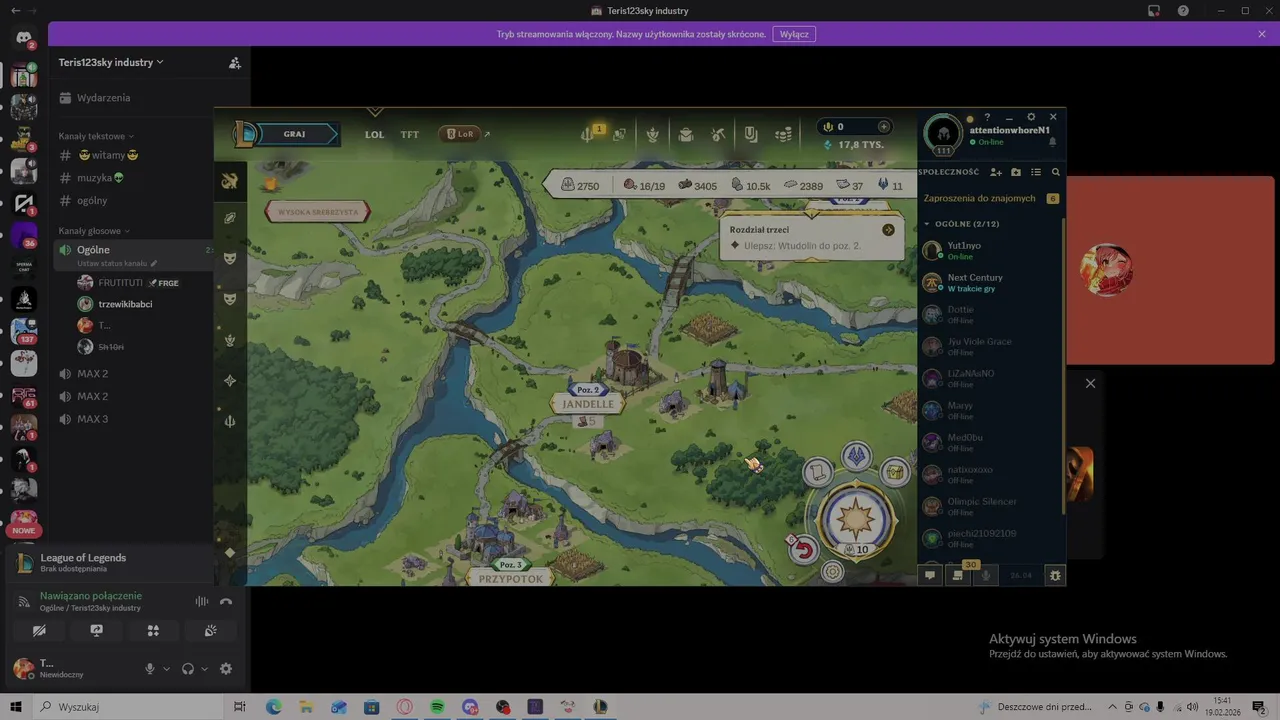Dismiss the purple streamer mode banner

(x=1262, y=34)
